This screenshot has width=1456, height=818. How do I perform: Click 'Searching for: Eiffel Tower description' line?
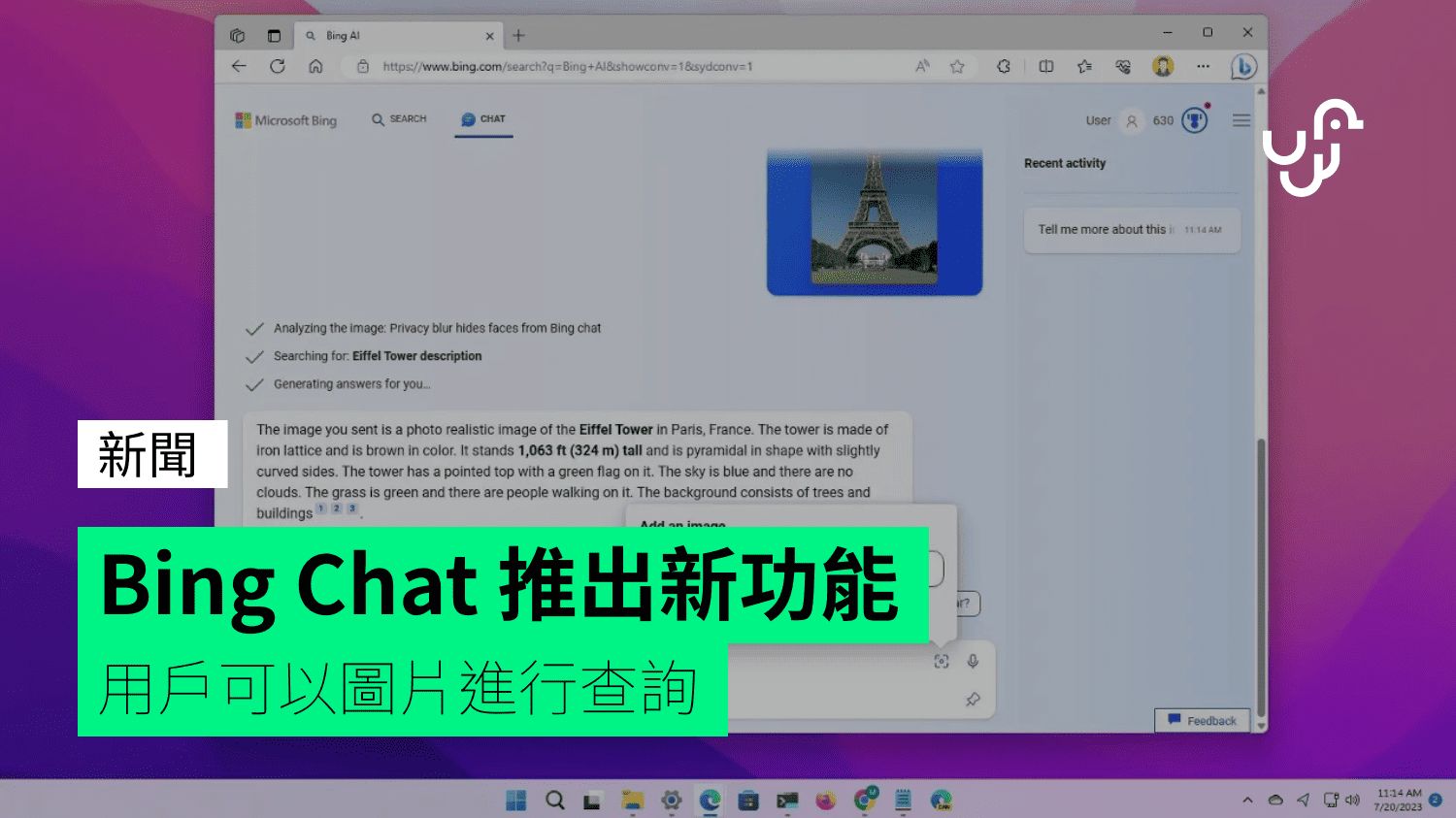pos(378,356)
